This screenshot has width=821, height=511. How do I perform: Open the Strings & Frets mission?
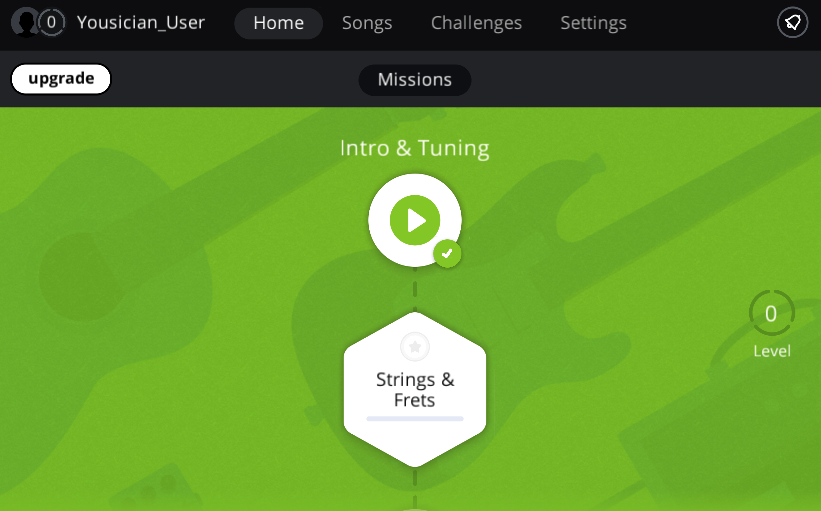tap(414, 389)
